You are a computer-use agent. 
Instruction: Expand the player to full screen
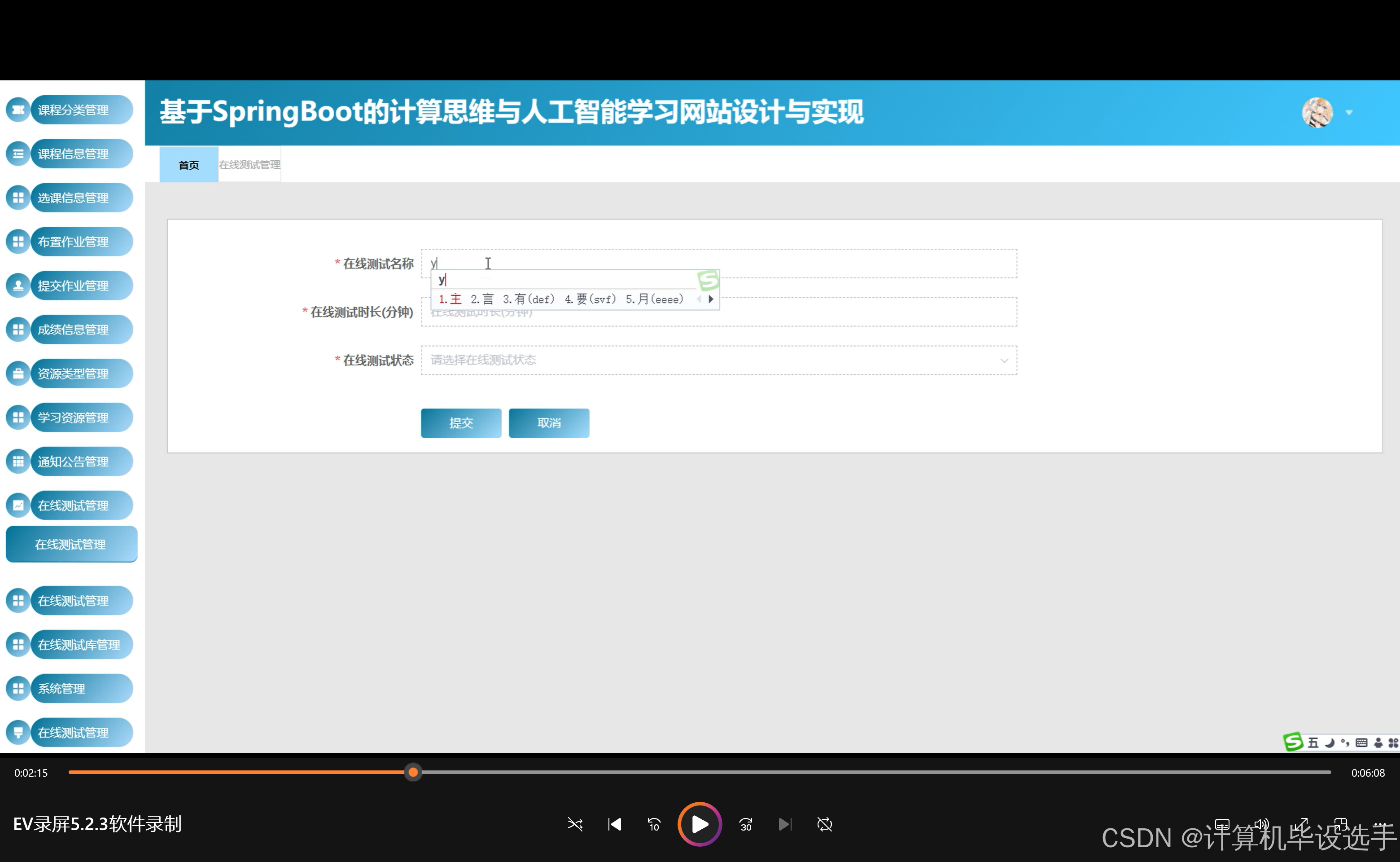pyautogui.click(x=1301, y=824)
